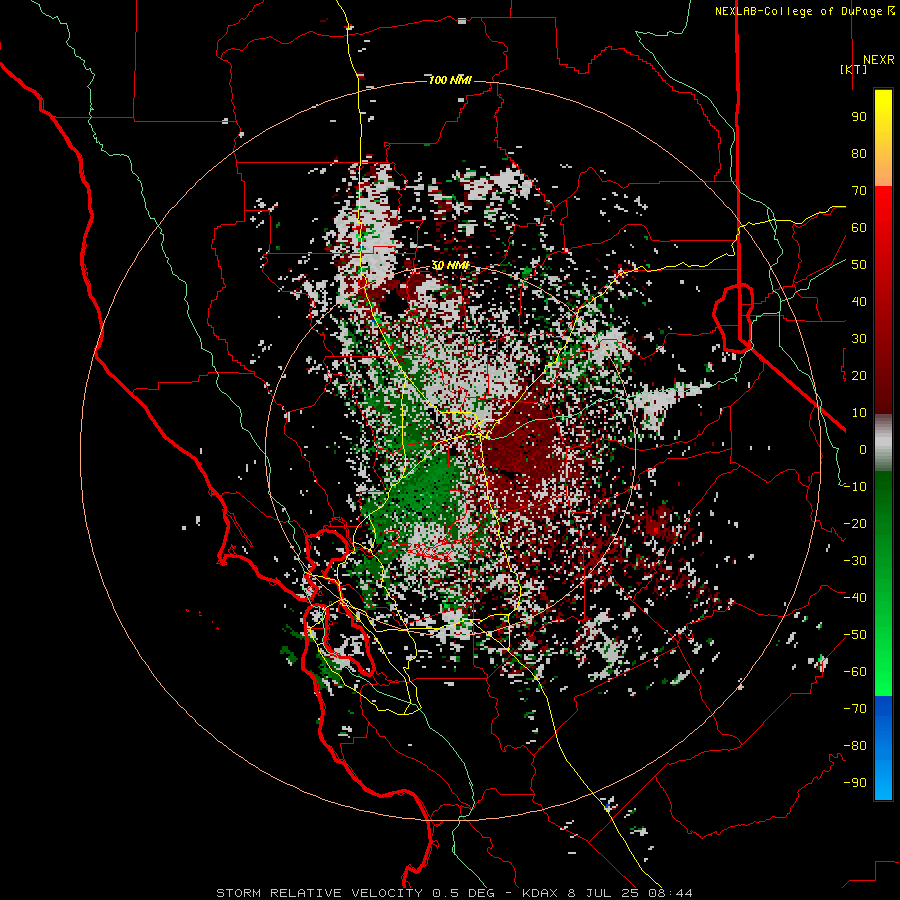The image size is (900, 900).
Task: Click the 80 value on velocity scale
Action: coord(859,154)
